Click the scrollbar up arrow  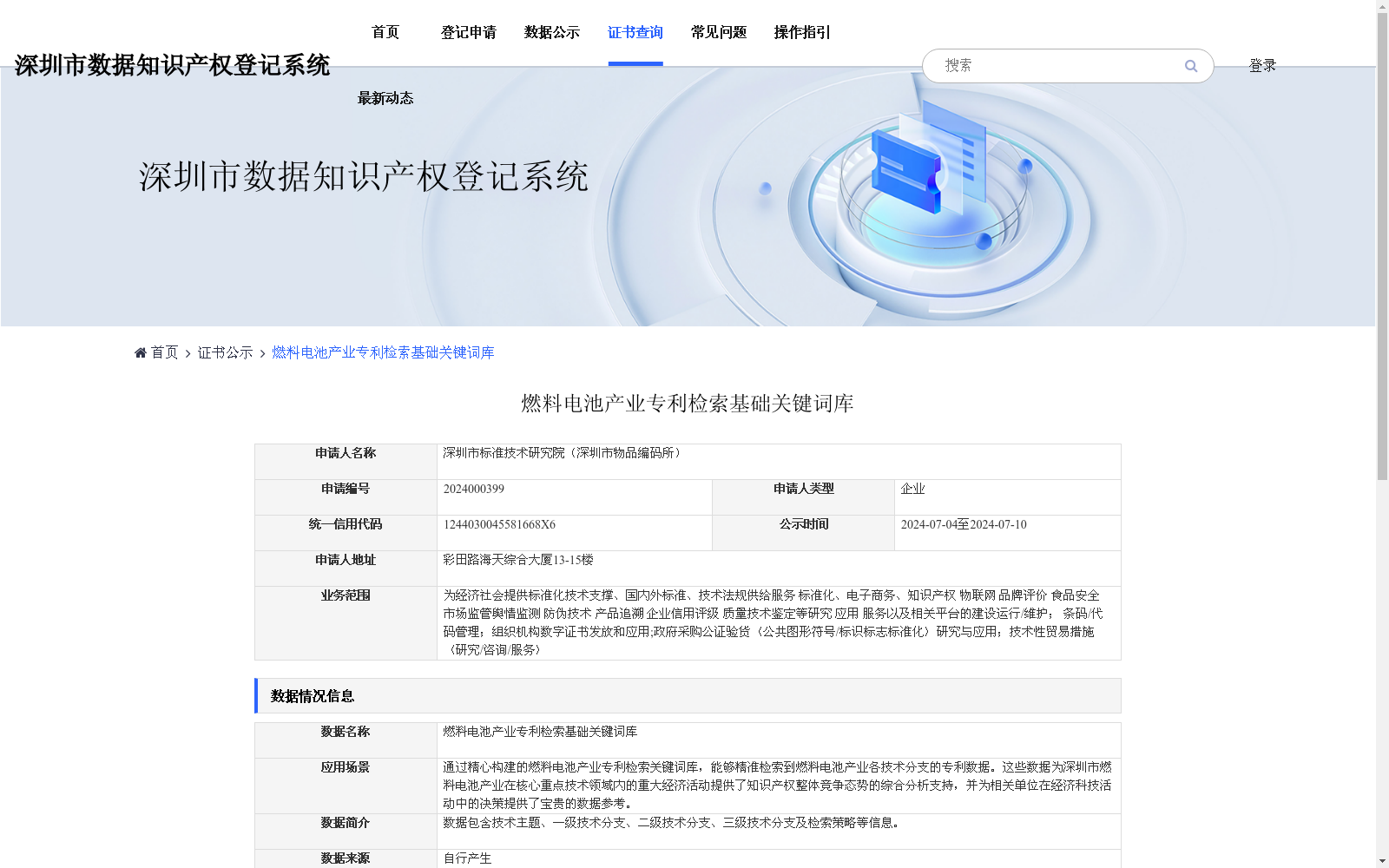pos(1382,6)
